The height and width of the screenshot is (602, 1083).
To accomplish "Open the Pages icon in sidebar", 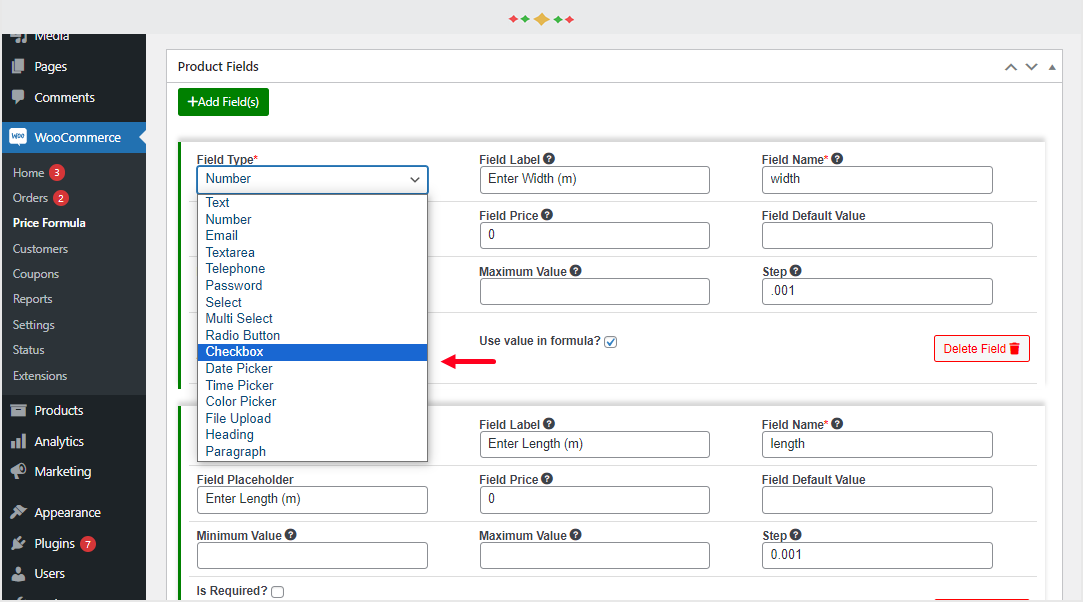I will (x=19, y=66).
